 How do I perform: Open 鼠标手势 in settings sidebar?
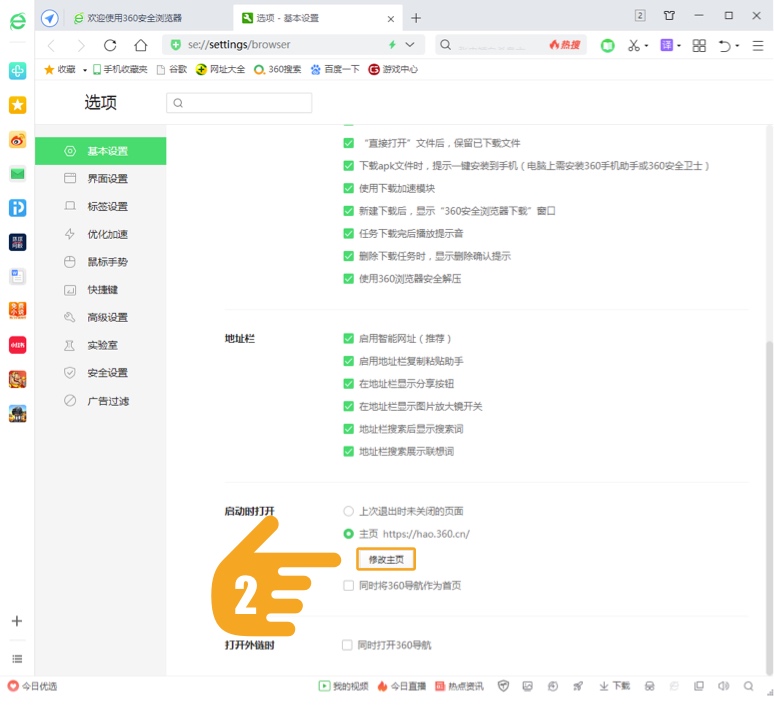click(101, 262)
